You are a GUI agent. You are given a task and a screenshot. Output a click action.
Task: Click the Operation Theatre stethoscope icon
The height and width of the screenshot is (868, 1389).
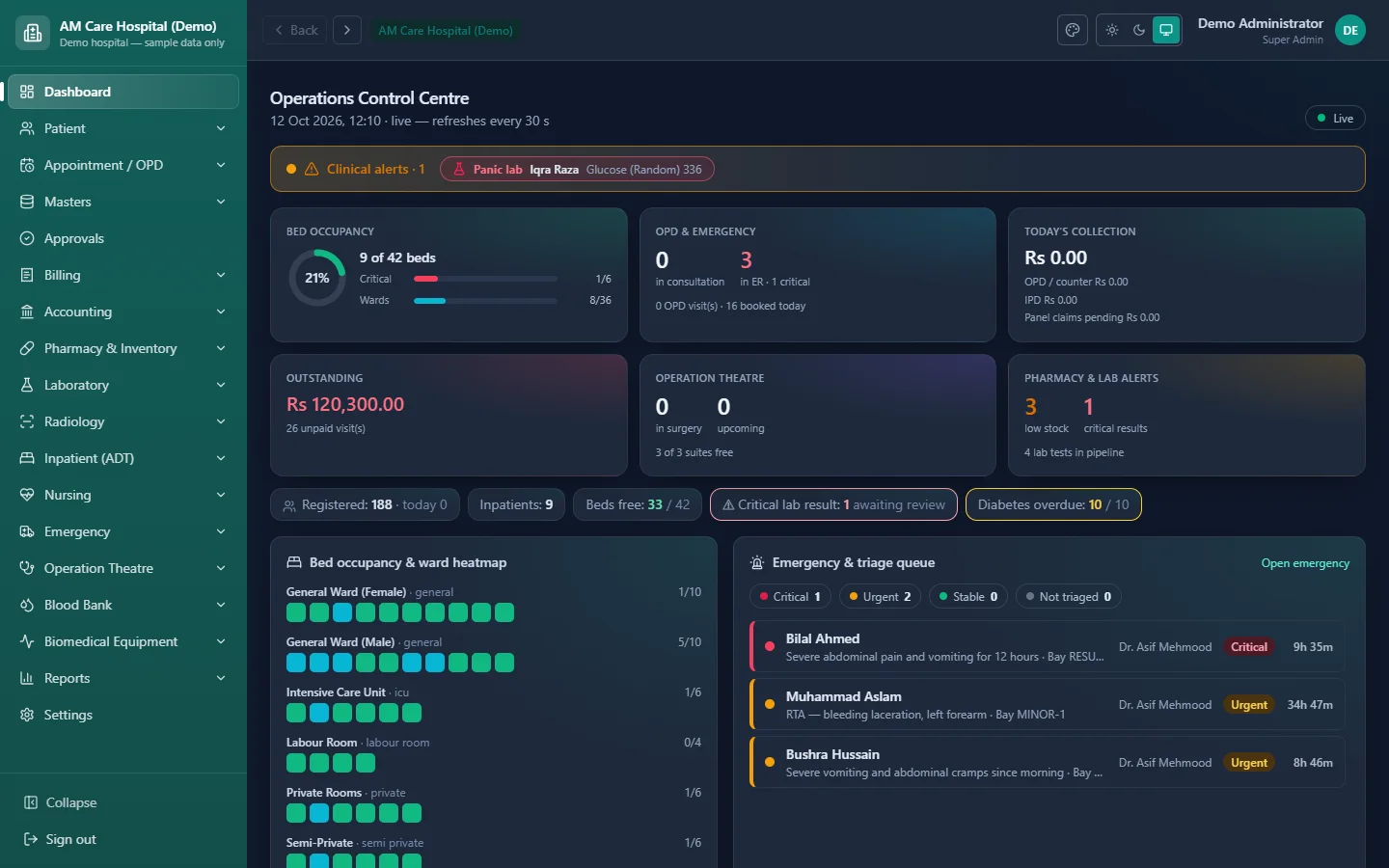[27, 568]
